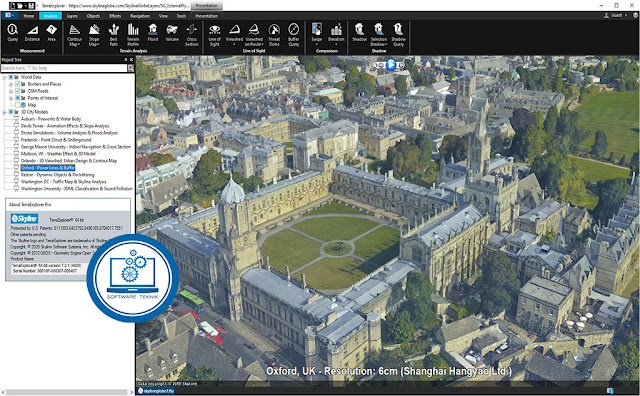Select the Query measurement tool

(x=13, y=33)
